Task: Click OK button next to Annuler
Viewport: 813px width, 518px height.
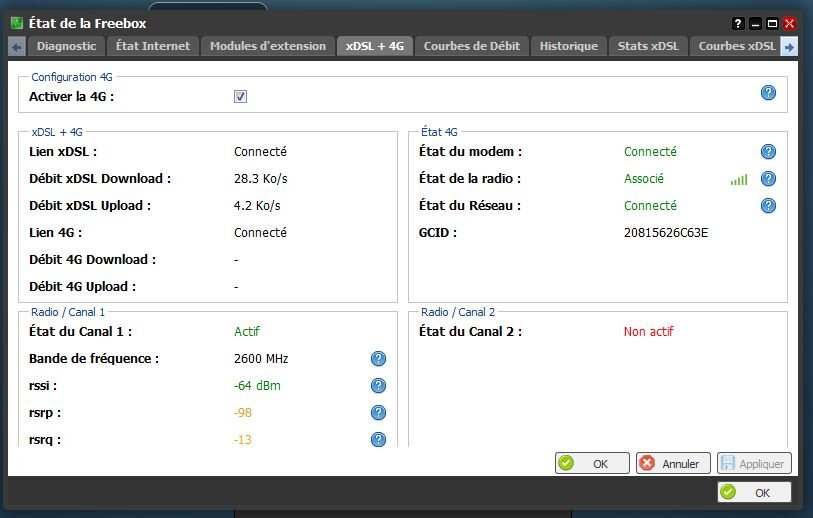Action: pyautogui.click(x=592, y=464)
